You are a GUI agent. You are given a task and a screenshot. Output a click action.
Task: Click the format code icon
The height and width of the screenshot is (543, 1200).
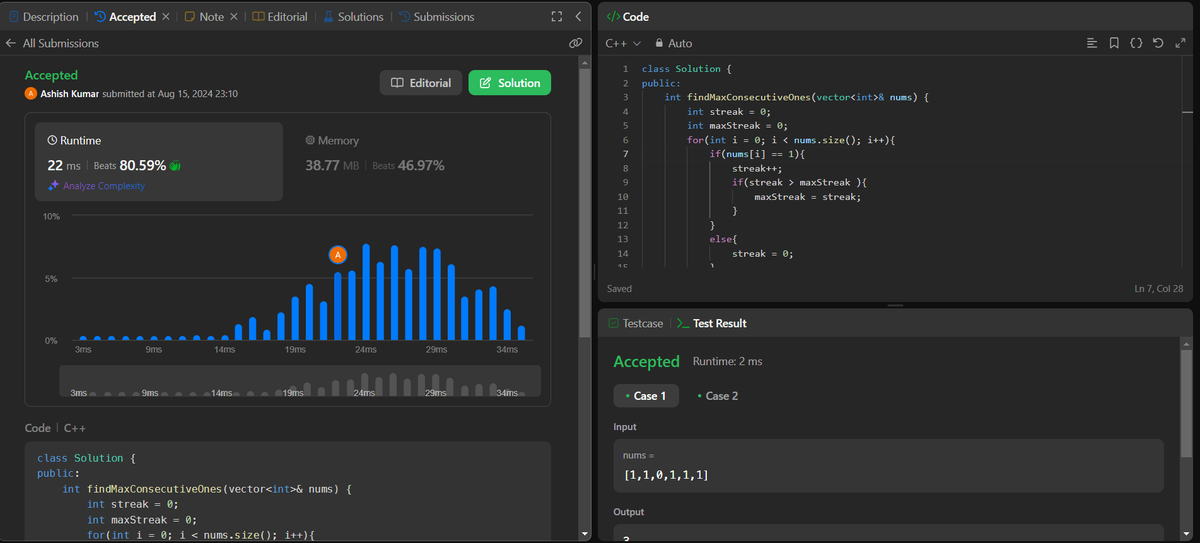tap(1092, 43)
